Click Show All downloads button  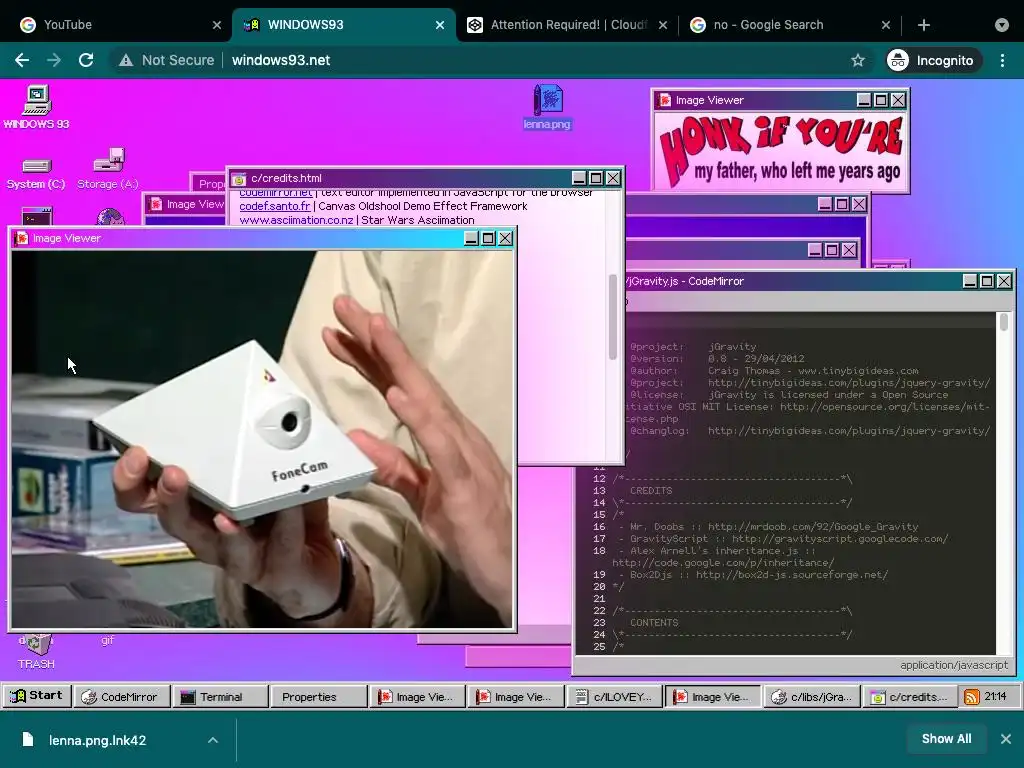pyautogui.click(x=946, y=739)
